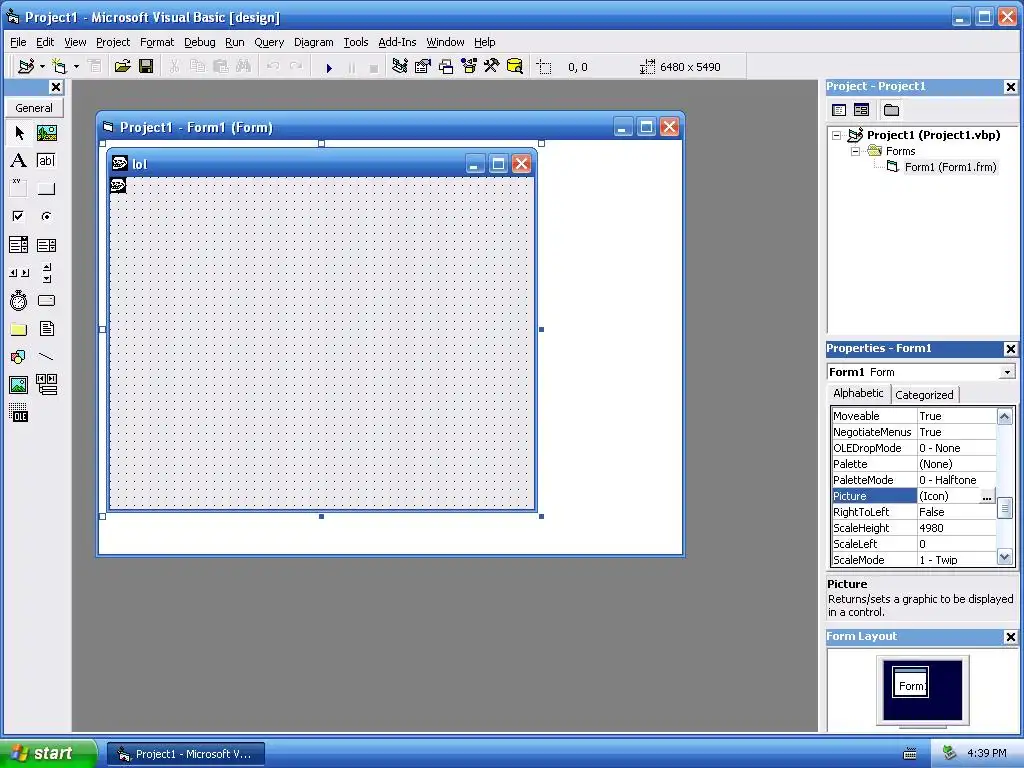This screenshot has width=1024, height=768.
Task: Select the Label control tool
Action: 19,161
